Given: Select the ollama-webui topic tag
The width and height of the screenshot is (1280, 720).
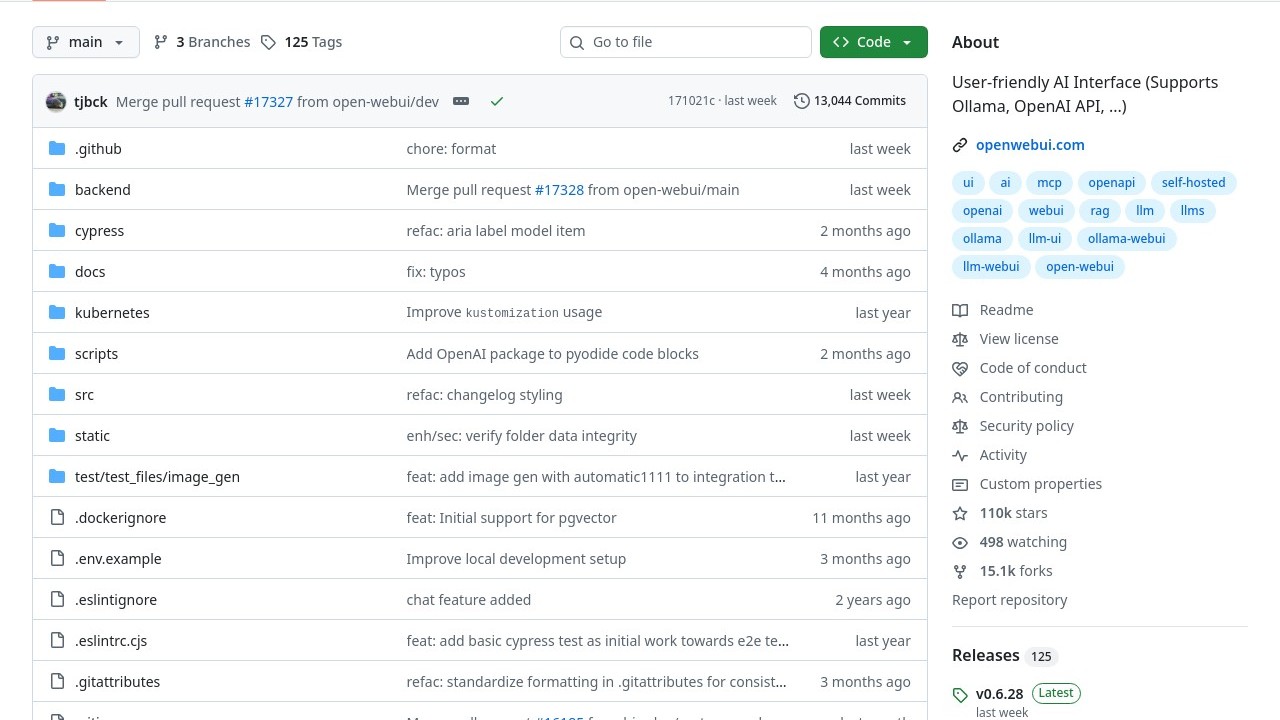Looking at the screenshot, I should 1126,239.
